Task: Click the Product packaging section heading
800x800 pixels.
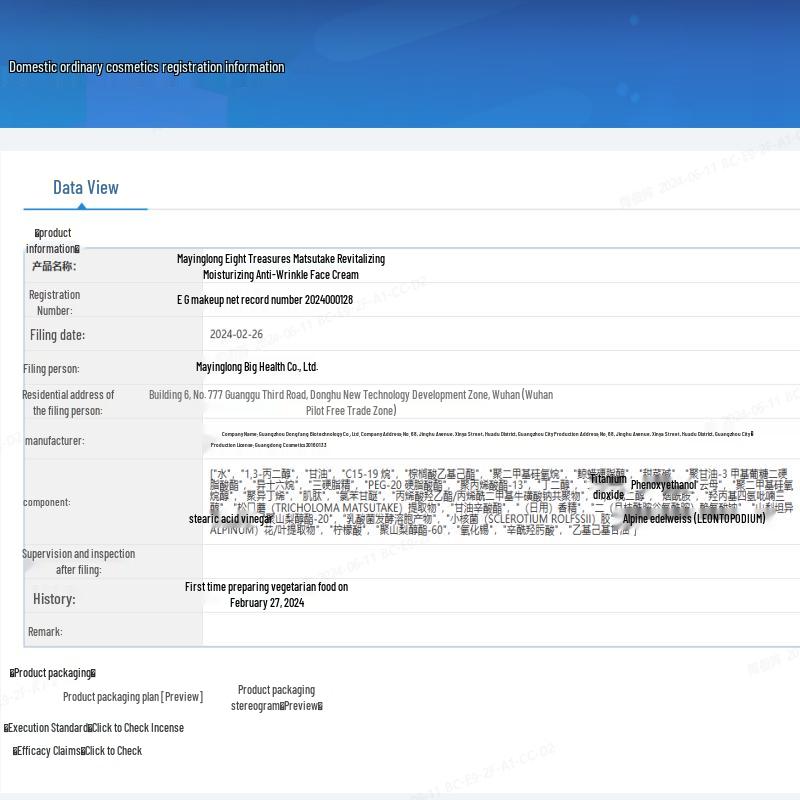Action: (53, 673)
